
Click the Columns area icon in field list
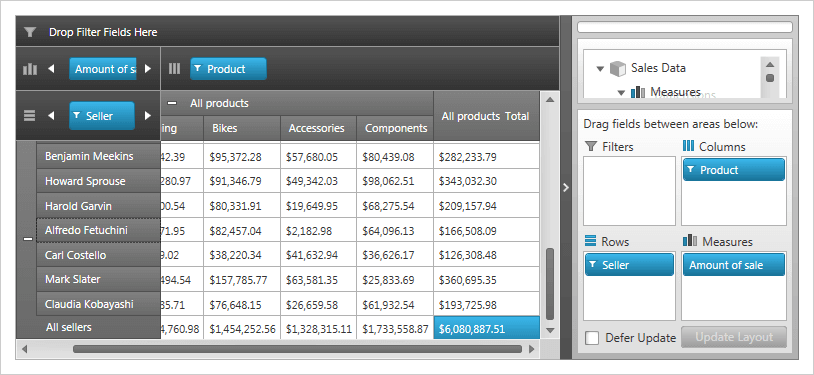point(688,146)
